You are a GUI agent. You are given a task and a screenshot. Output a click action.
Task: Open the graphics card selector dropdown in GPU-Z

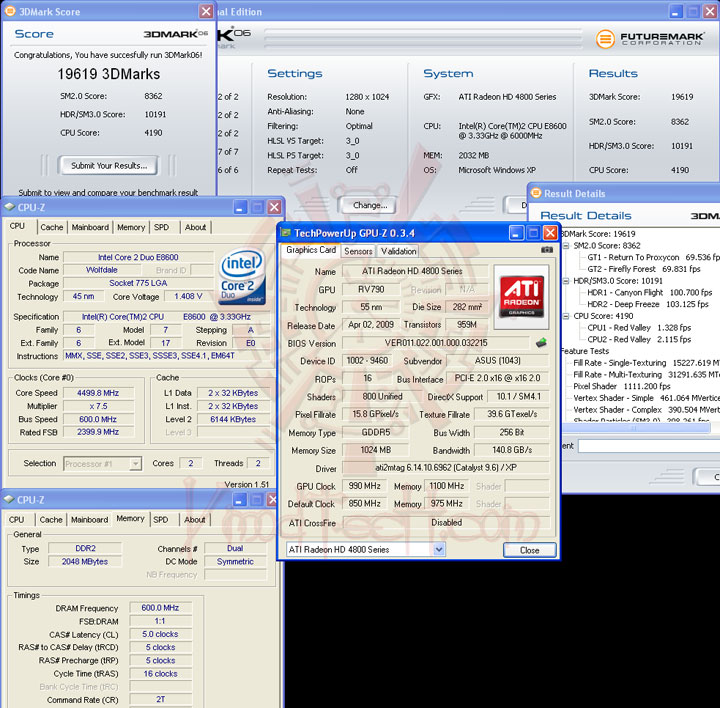(439, 549)
